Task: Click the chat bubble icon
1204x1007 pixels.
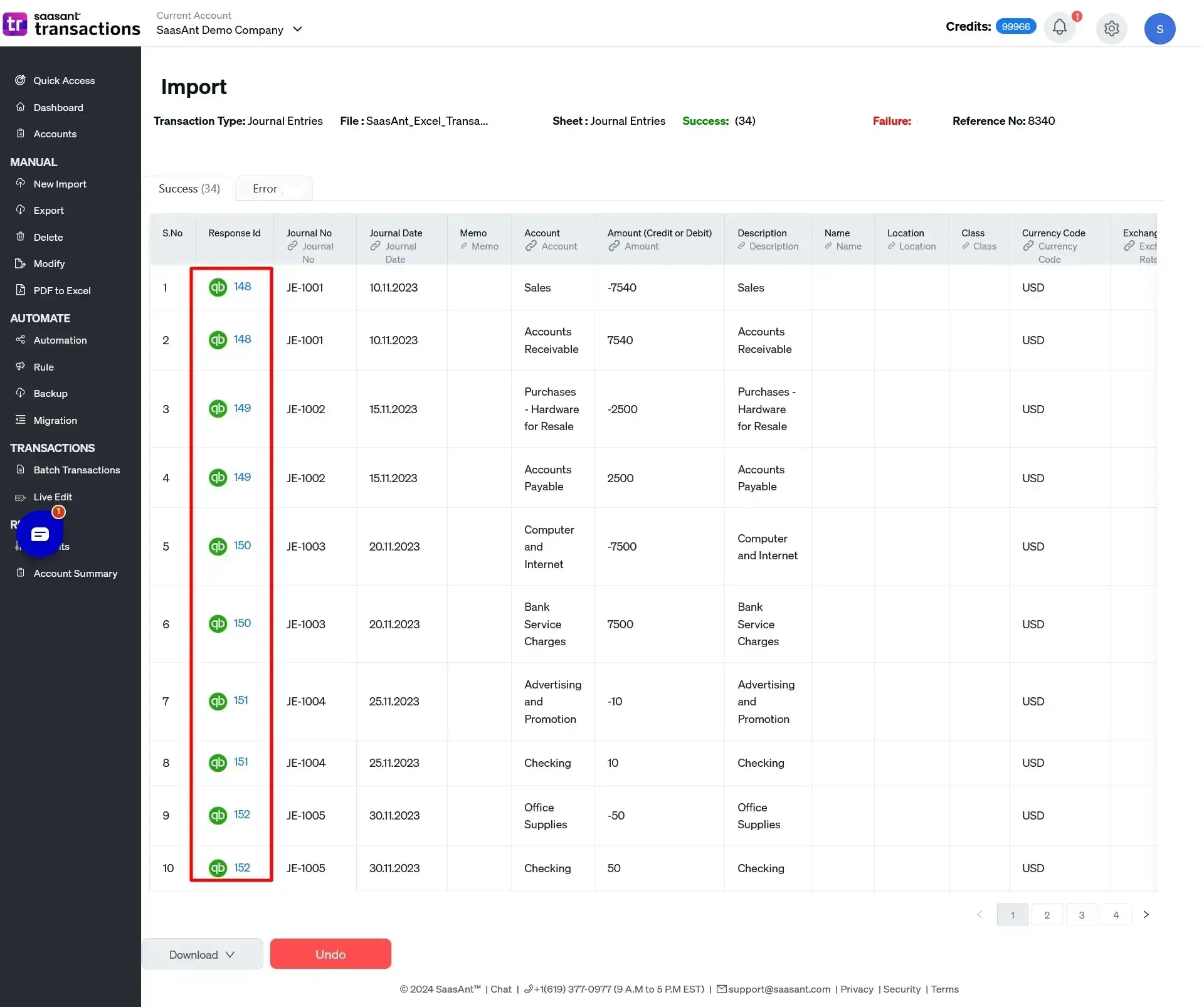Action: 40,533
